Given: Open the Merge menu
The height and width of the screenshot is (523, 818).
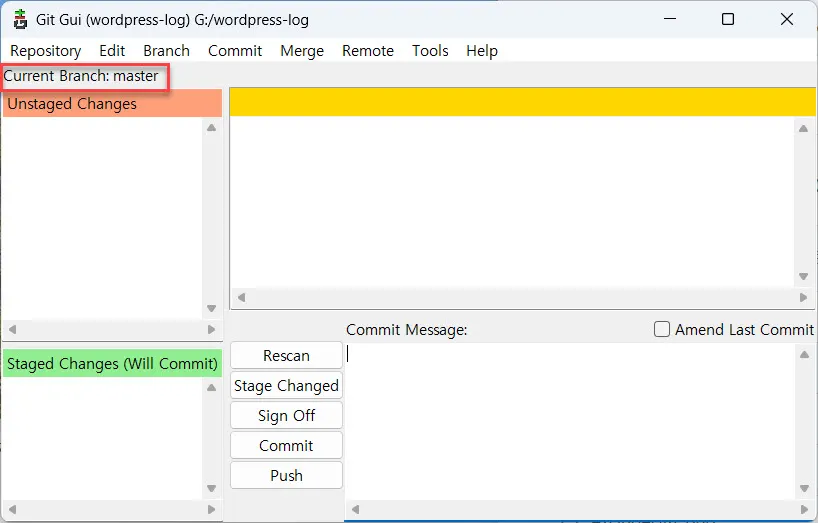Looking at the screenshot, I should 301,51.
